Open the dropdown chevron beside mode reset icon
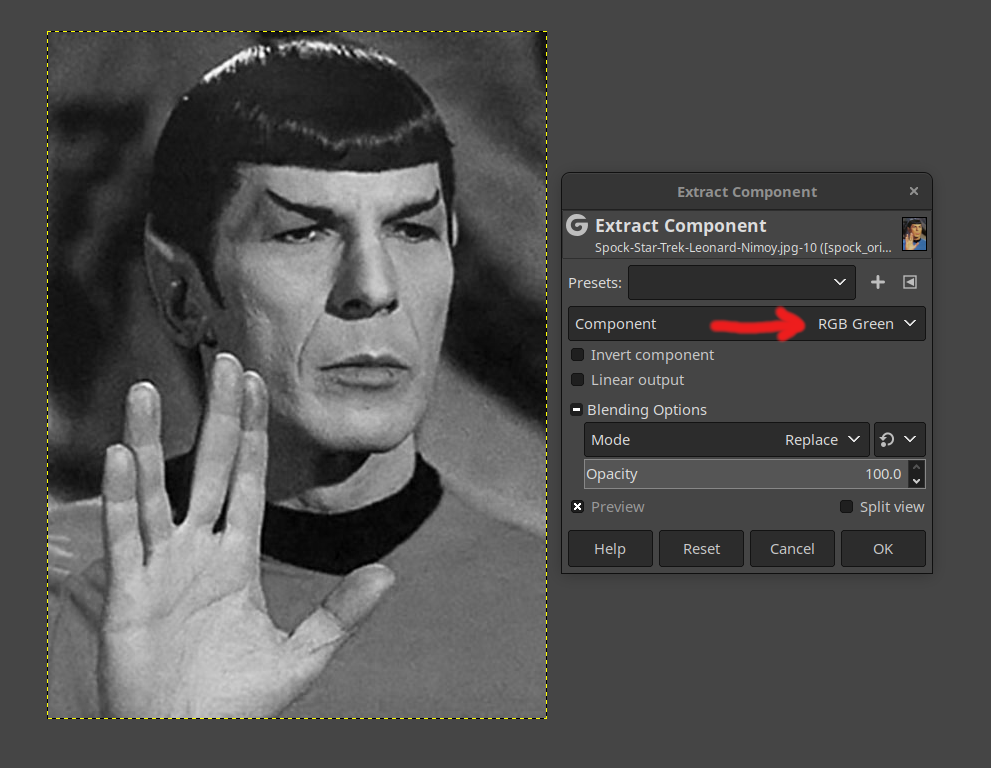This screenshot has height=768, width=991. click(x=910, y=439)
